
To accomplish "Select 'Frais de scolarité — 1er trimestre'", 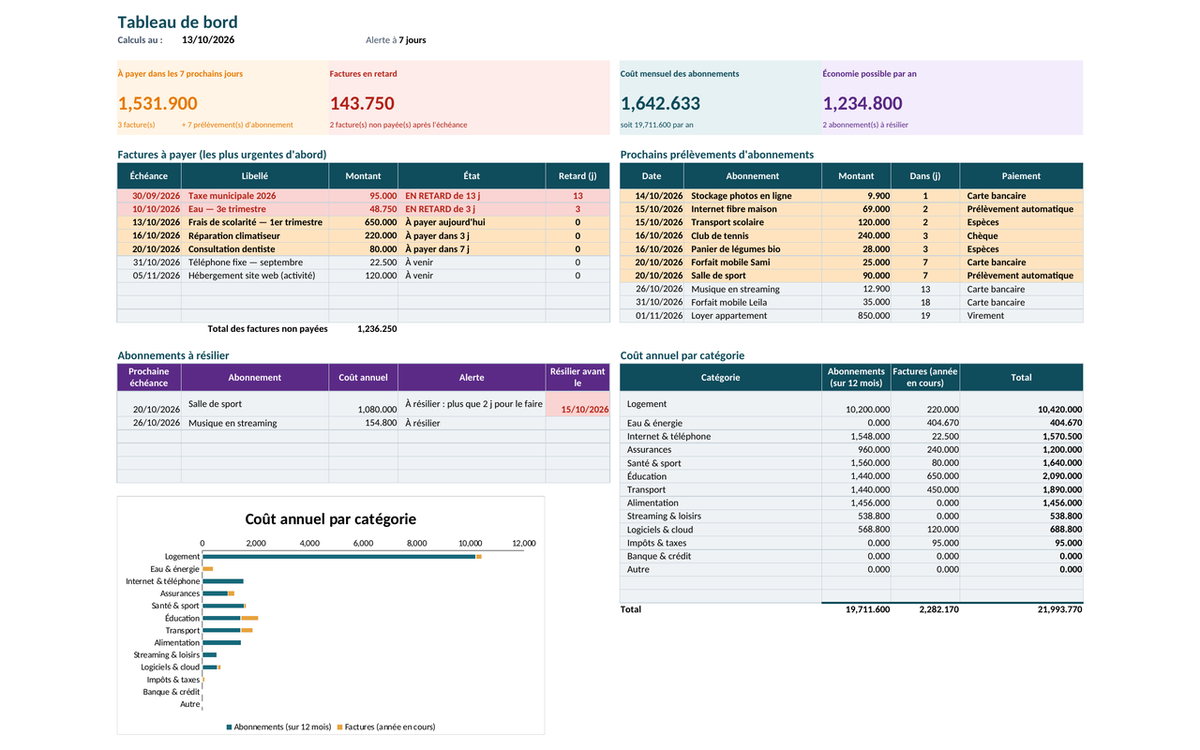I will point(255,222).
